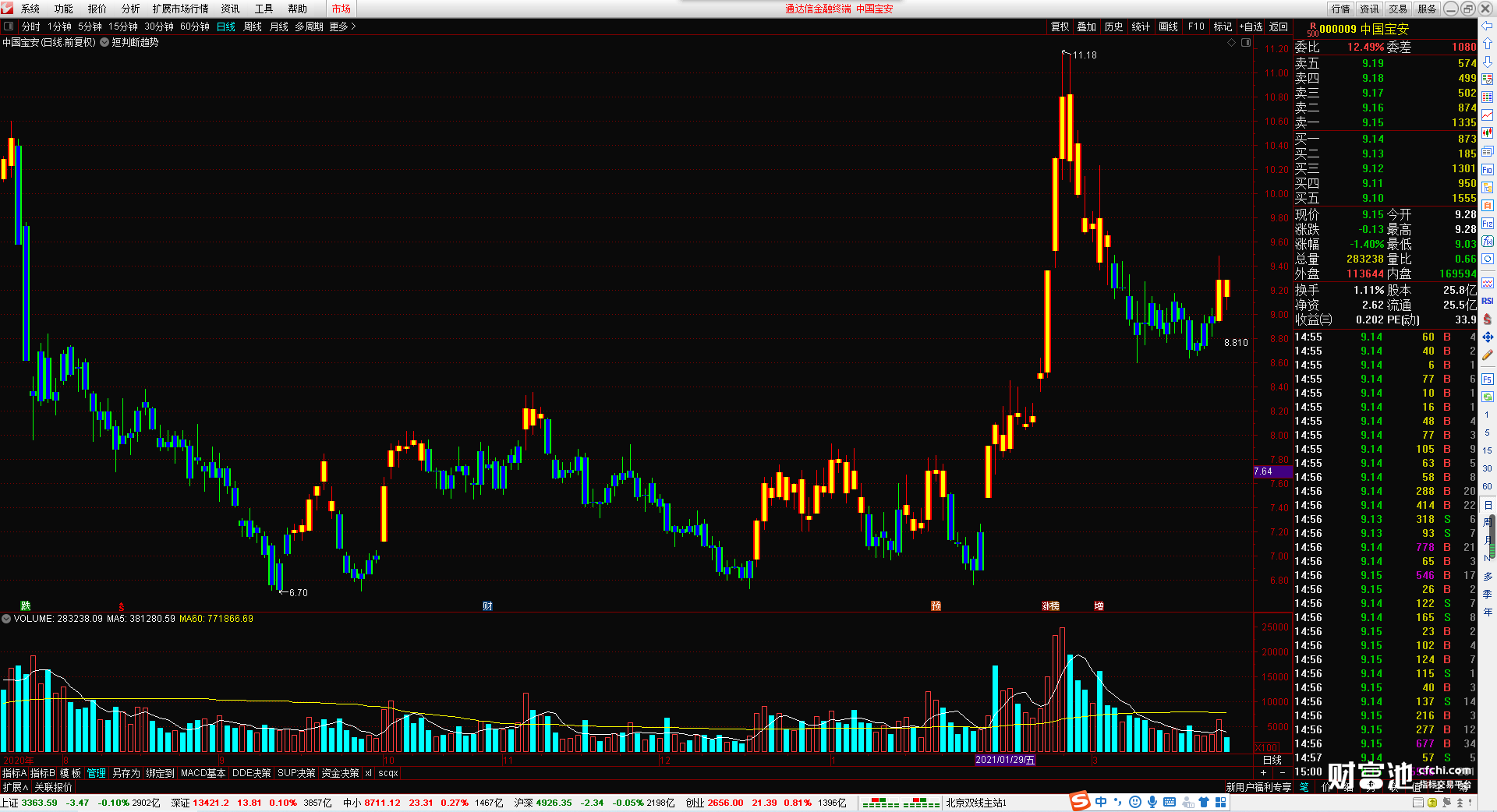The image size is (1497, 812).
Task: Select the 60分钟 period tab
Action: pyautogui.click(x=195, y=26)
